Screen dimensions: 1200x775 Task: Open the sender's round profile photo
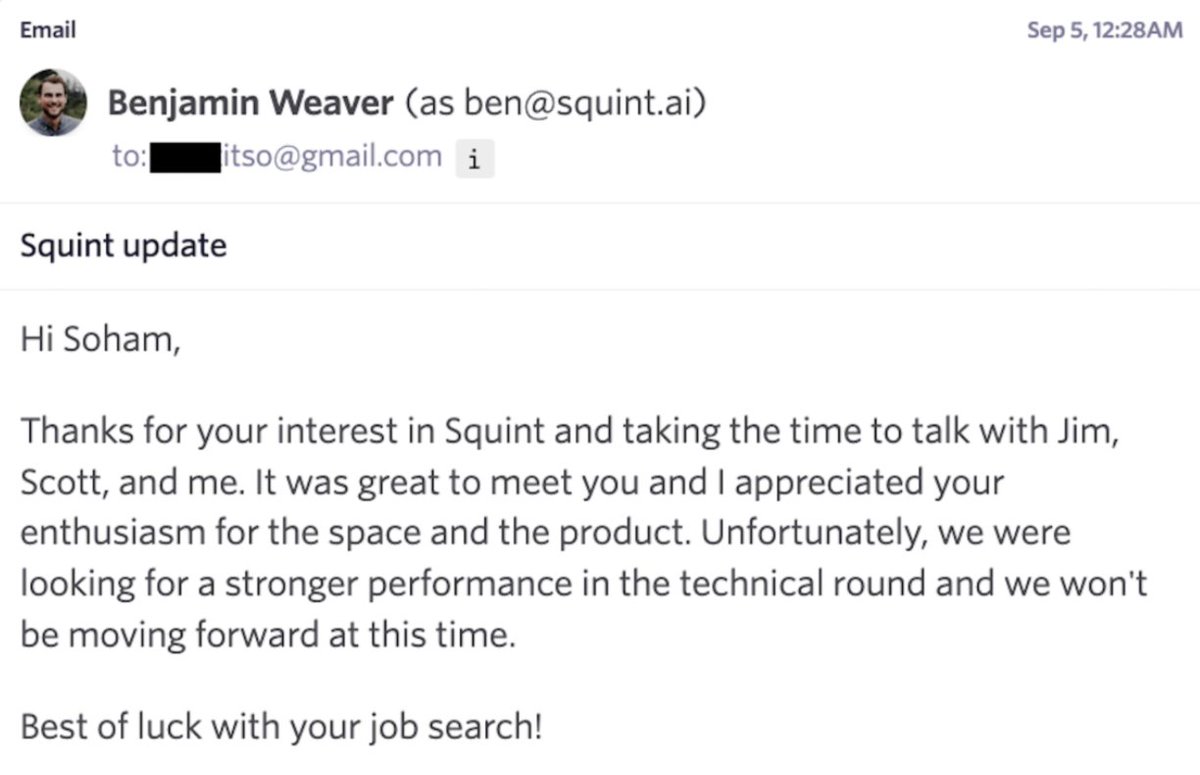53,103
